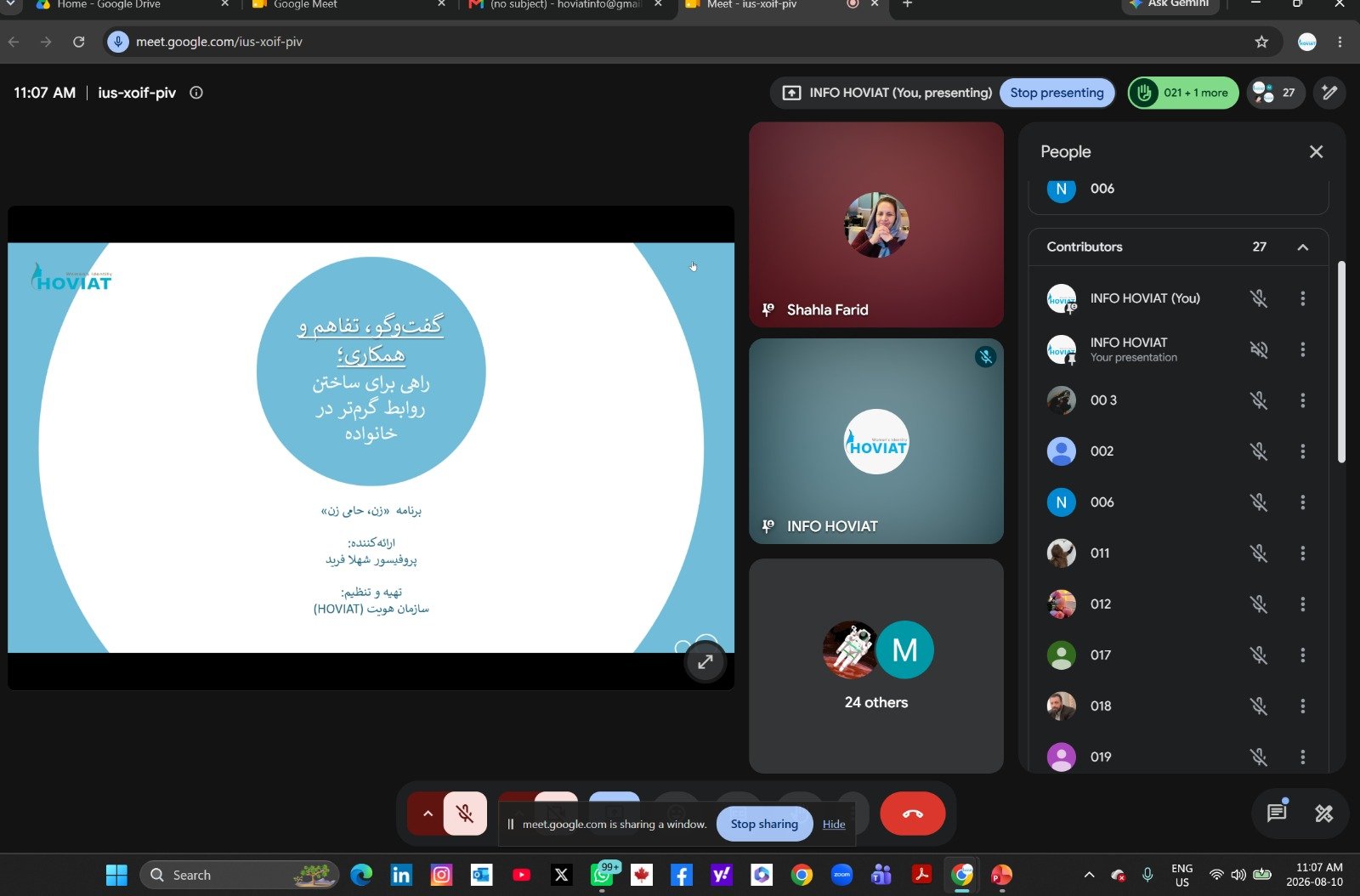Image resolution: width=1360 pixels, height=896 pixels.
Task: Expand the shared presentation to full screen
Action: [x=705, y=661]
